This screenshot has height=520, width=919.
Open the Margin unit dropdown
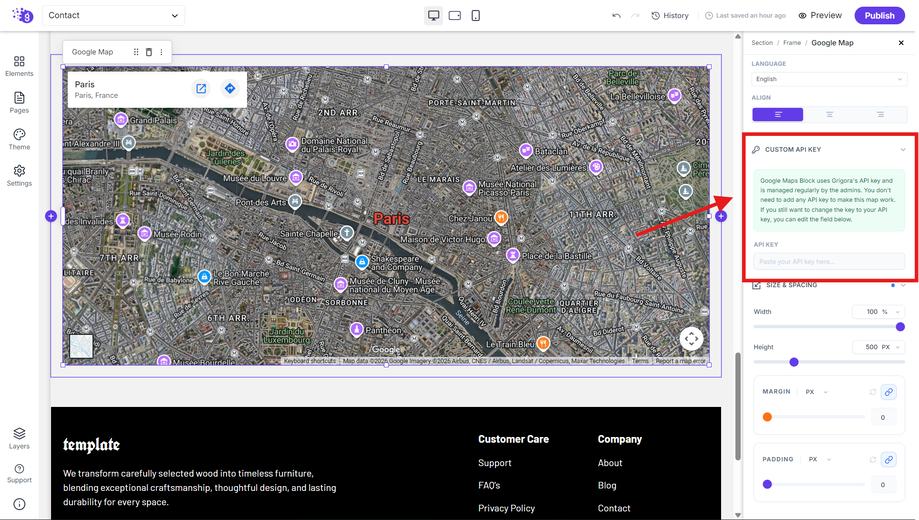pos(816,392)
